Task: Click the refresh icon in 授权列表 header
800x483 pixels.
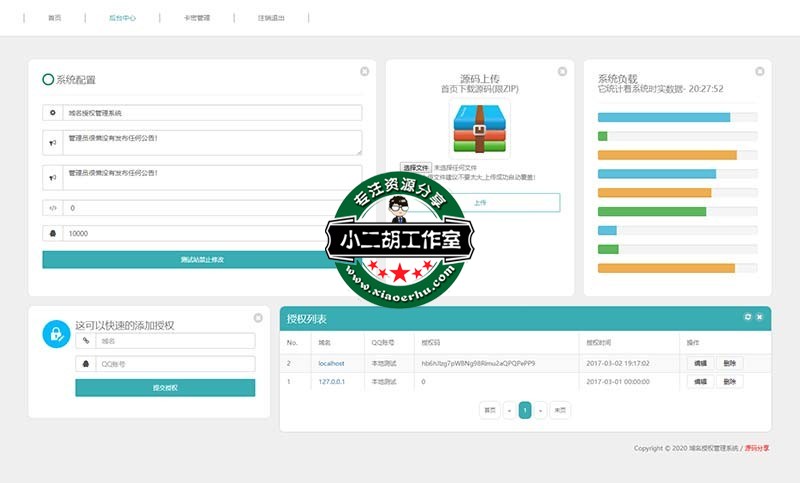Action: pos(747,317)
